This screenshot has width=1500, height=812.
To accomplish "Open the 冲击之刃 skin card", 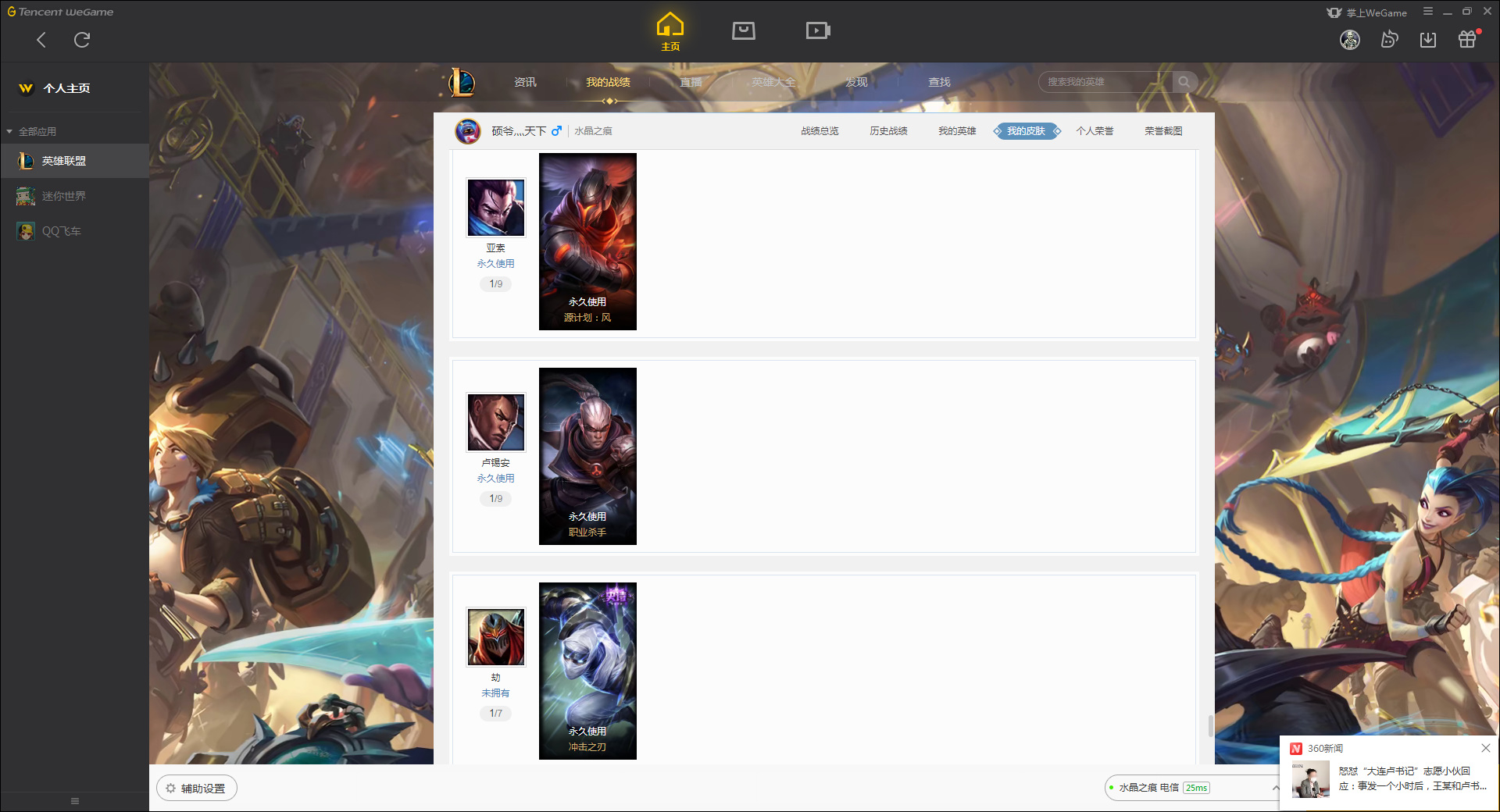I will (587, 671).
